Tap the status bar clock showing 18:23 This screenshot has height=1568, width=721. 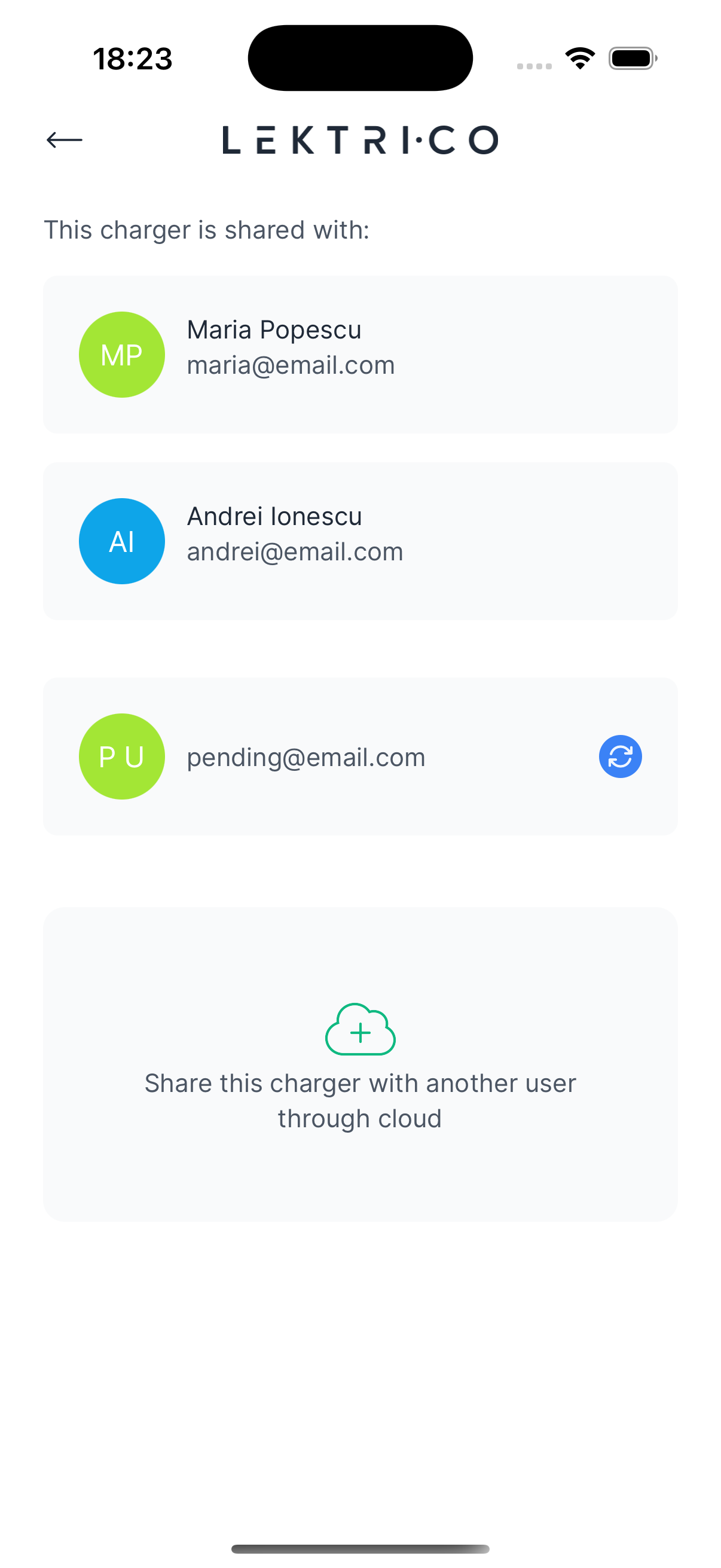tap(133, 59)
